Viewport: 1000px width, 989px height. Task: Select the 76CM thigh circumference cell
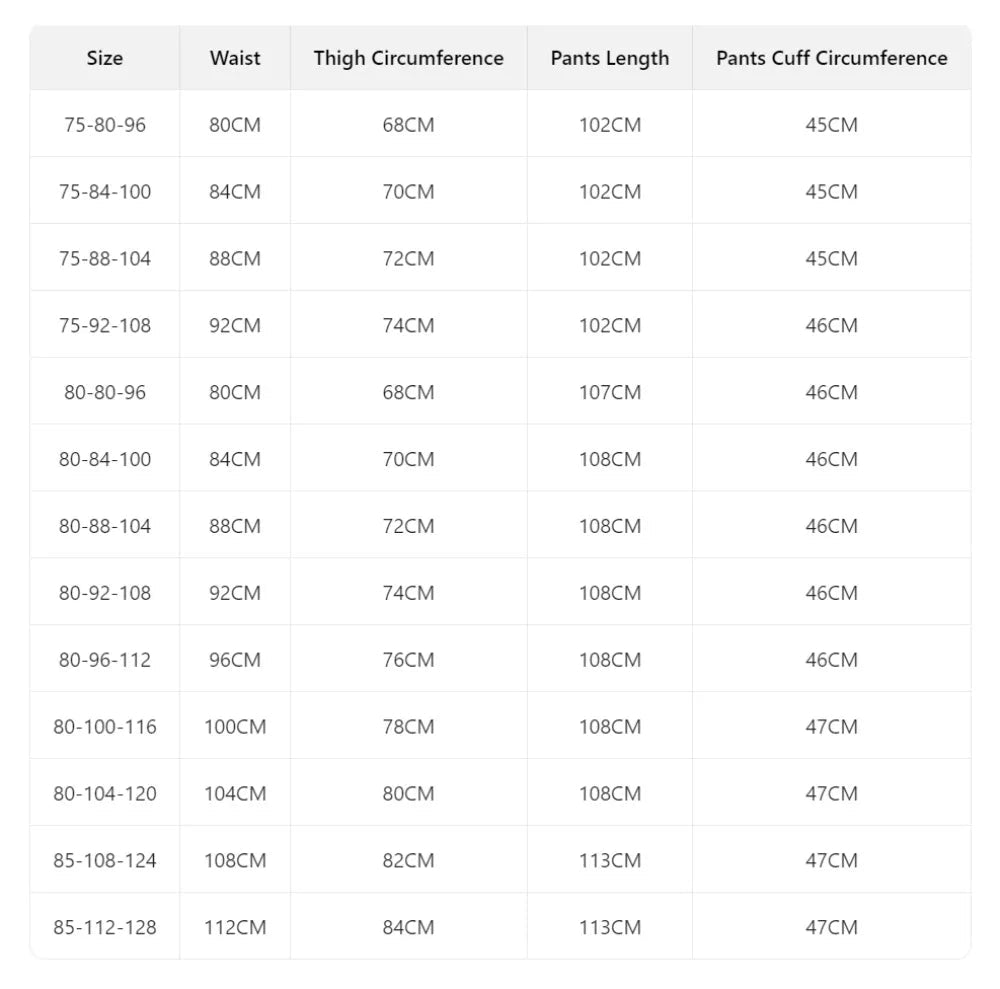(x=408, y=660)
